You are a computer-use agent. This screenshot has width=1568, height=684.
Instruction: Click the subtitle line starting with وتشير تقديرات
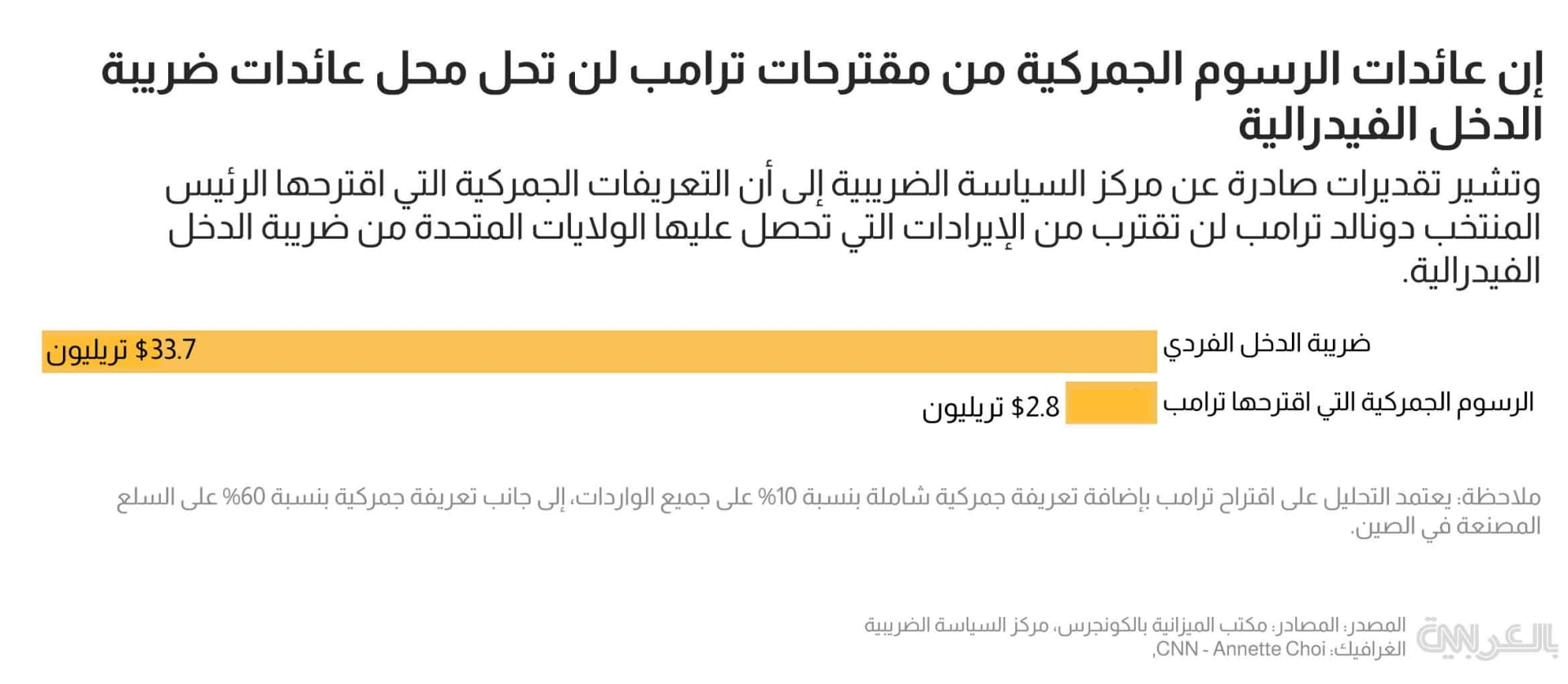(853, 186)
